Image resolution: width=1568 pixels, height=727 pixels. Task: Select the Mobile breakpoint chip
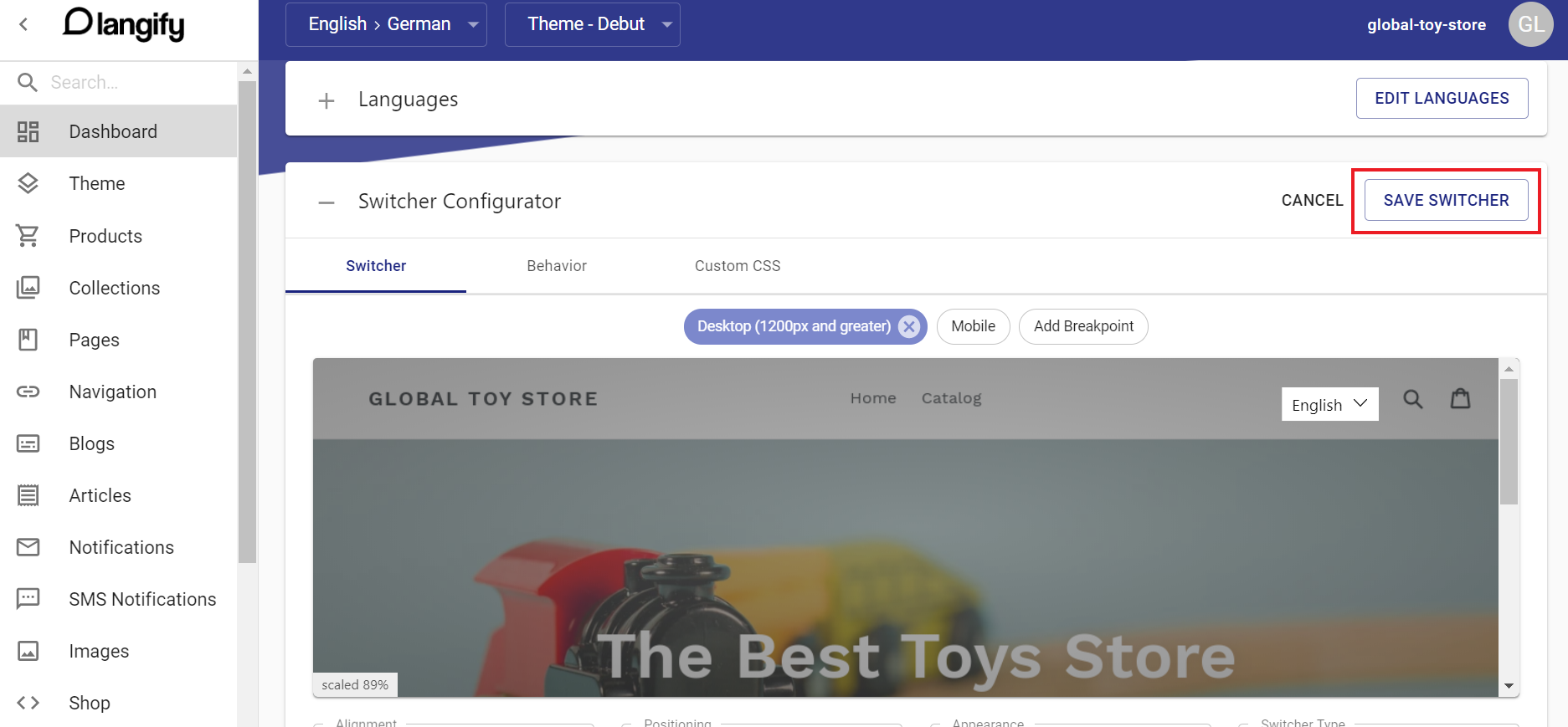[974, 326]
